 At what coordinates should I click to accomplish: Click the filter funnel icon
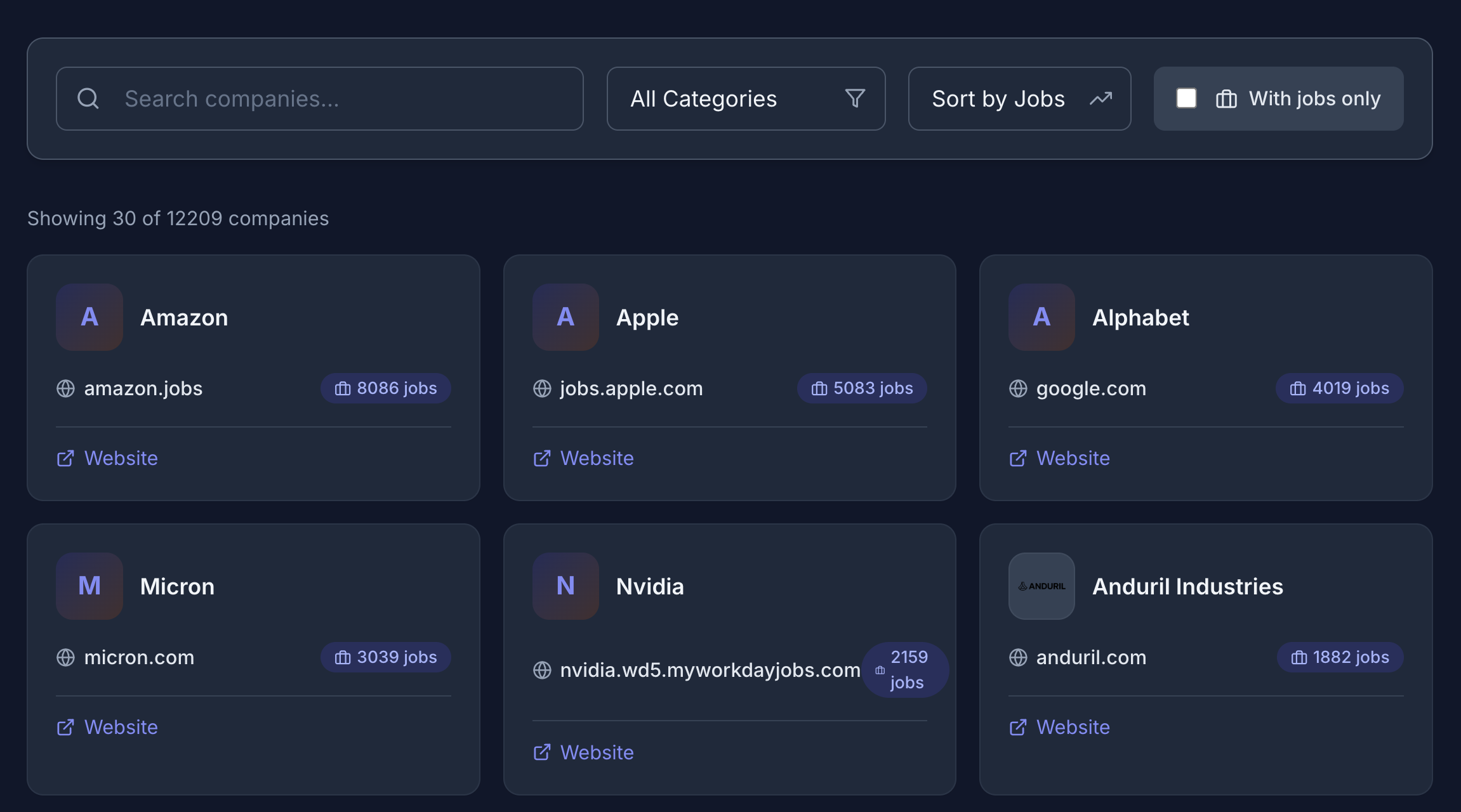click(x=855, y=98)
